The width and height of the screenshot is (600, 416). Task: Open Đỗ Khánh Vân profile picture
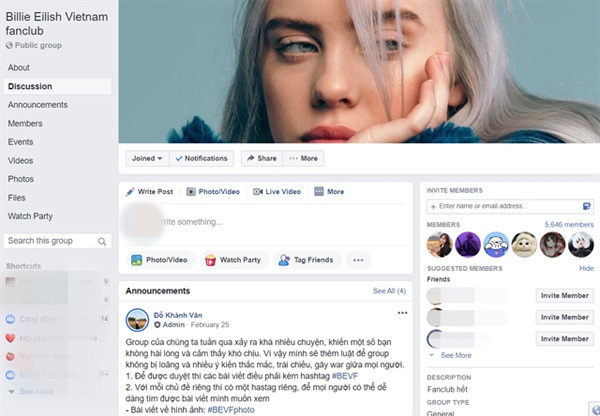coord(137,320)
